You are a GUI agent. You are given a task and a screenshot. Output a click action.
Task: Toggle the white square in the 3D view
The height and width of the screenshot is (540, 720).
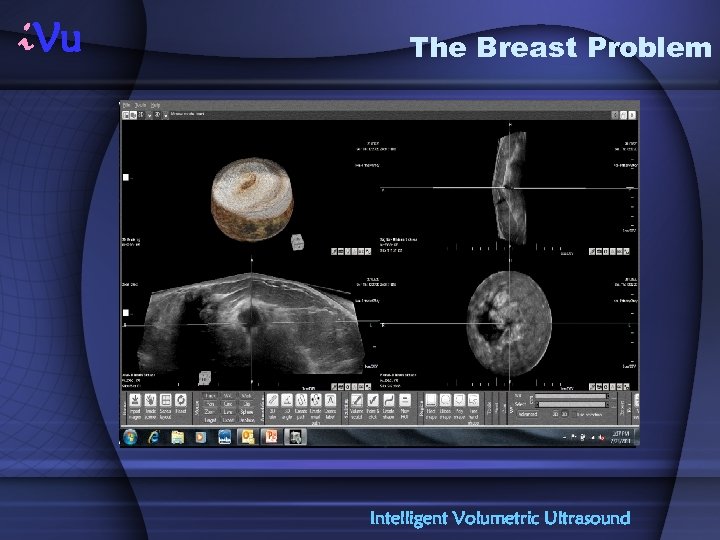click(x=126, y=177)
